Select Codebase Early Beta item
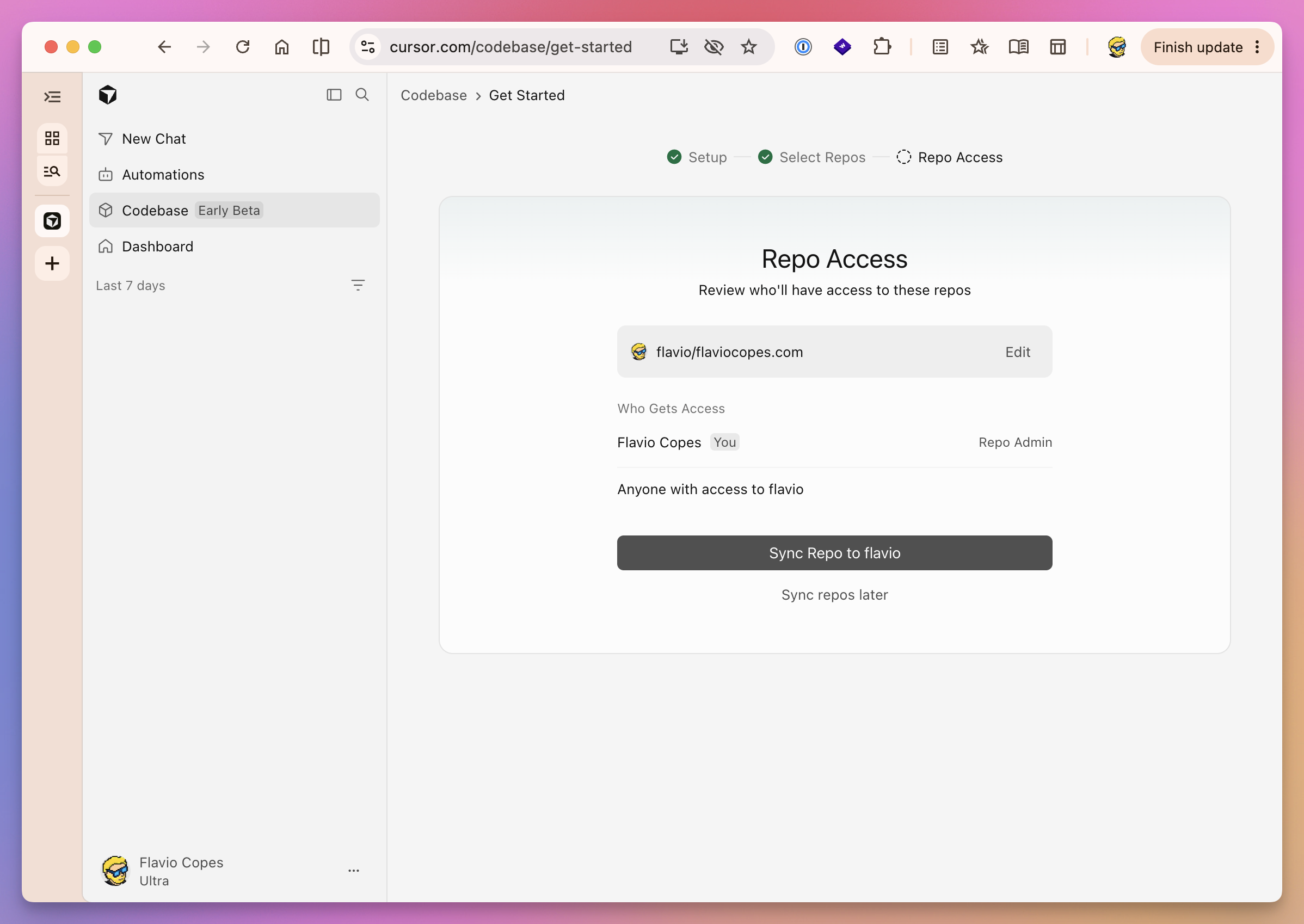Screen dimensions: 1304x924 pos(235,211)
